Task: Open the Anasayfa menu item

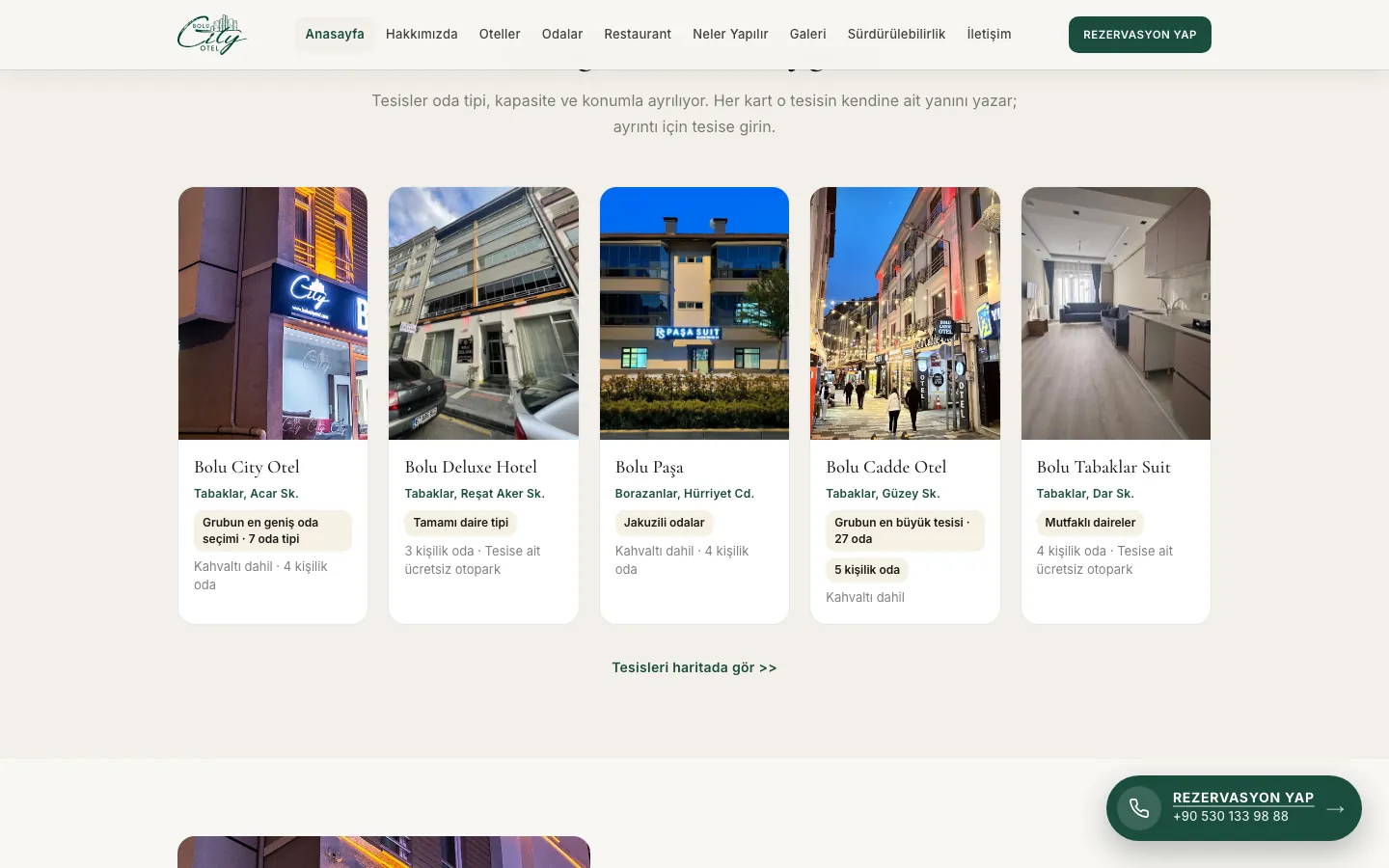Action: pyautogui.click(x=335, y=34)
